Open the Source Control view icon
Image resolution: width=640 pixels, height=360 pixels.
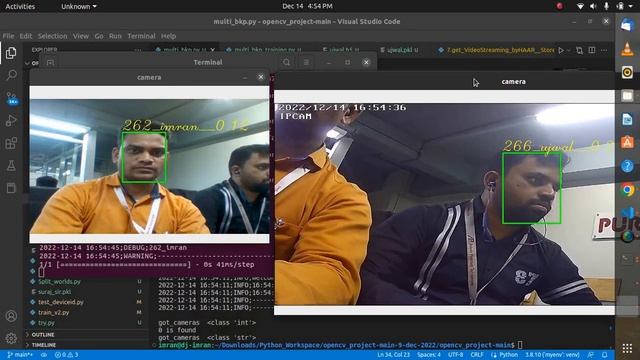pyautogui.click(x=11, y=98)
